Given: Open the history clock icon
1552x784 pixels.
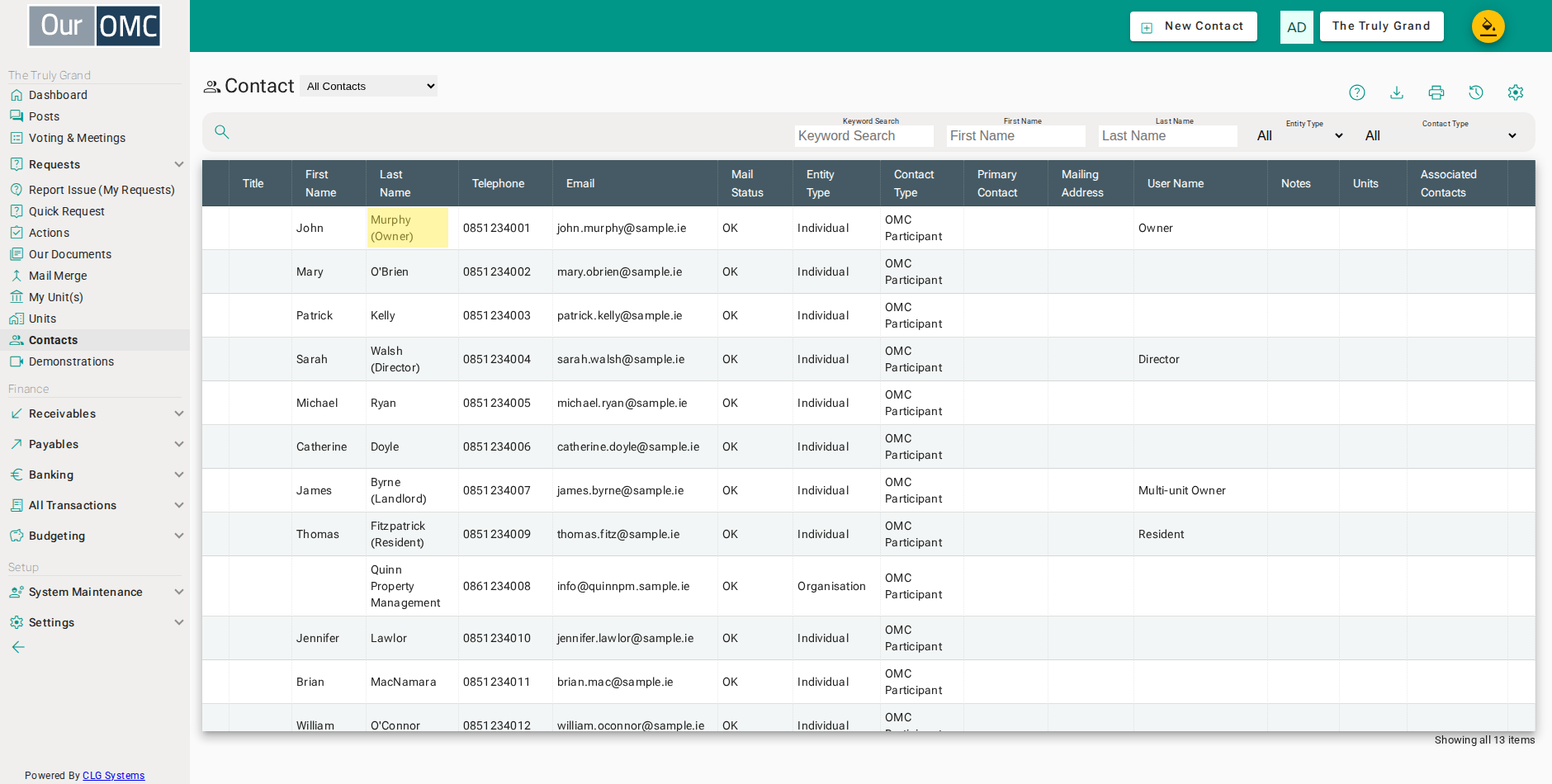Looking at the screenshot, I should (x=1476, y=92).
